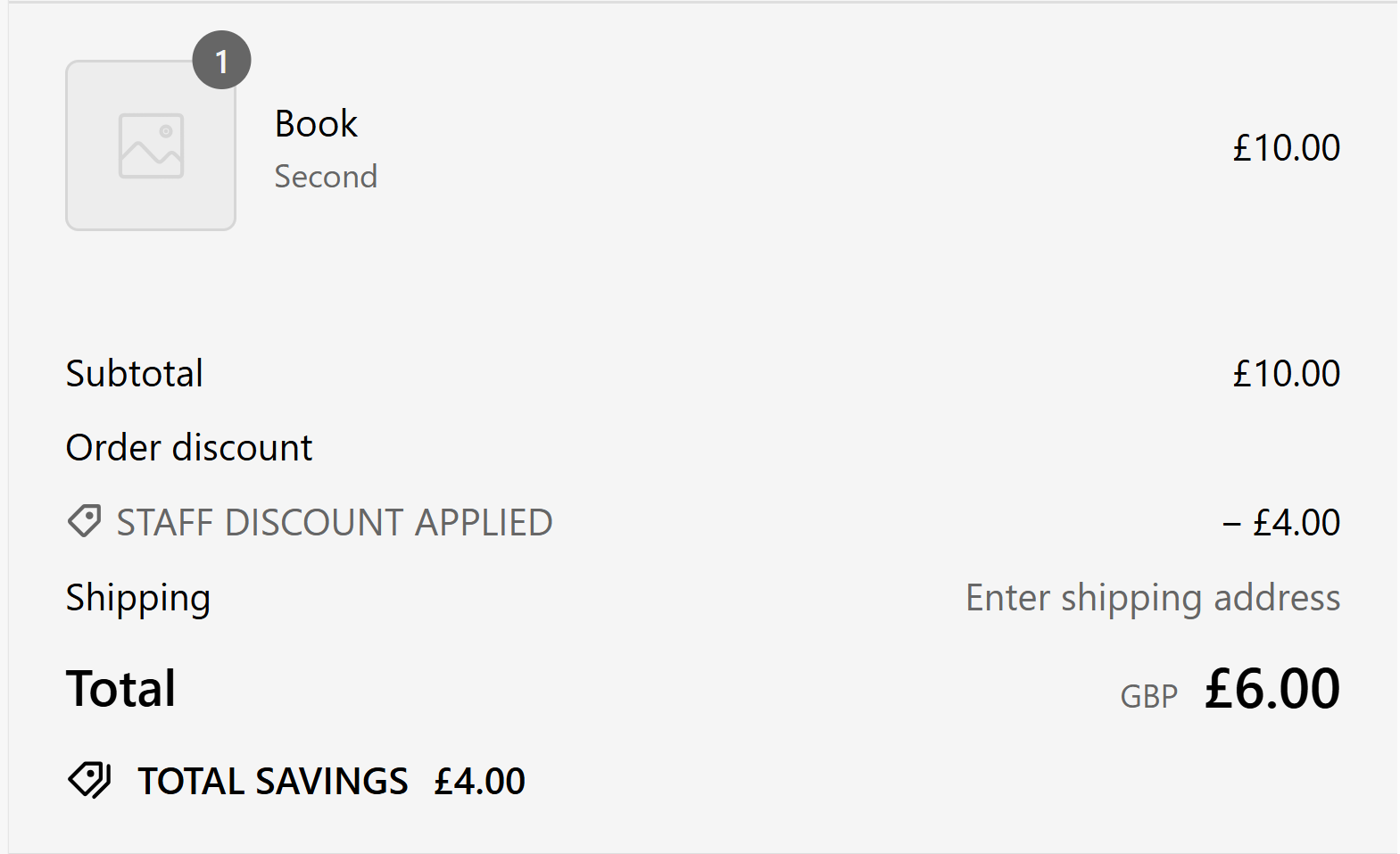Viewport: 1400px width, 854px height.
Task: Click the £4.00 savings amount
Action: coord(478,782)
